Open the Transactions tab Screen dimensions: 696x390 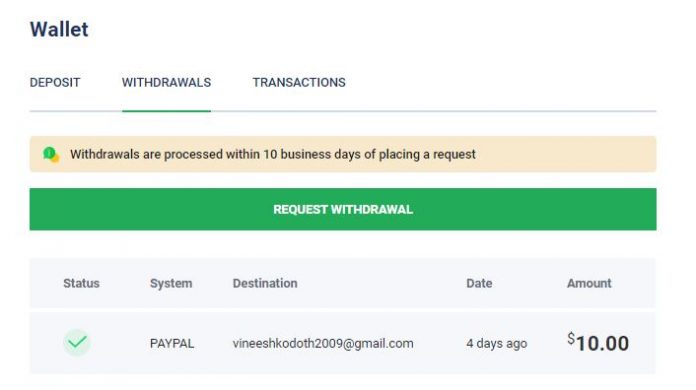(x=299, y=83)
